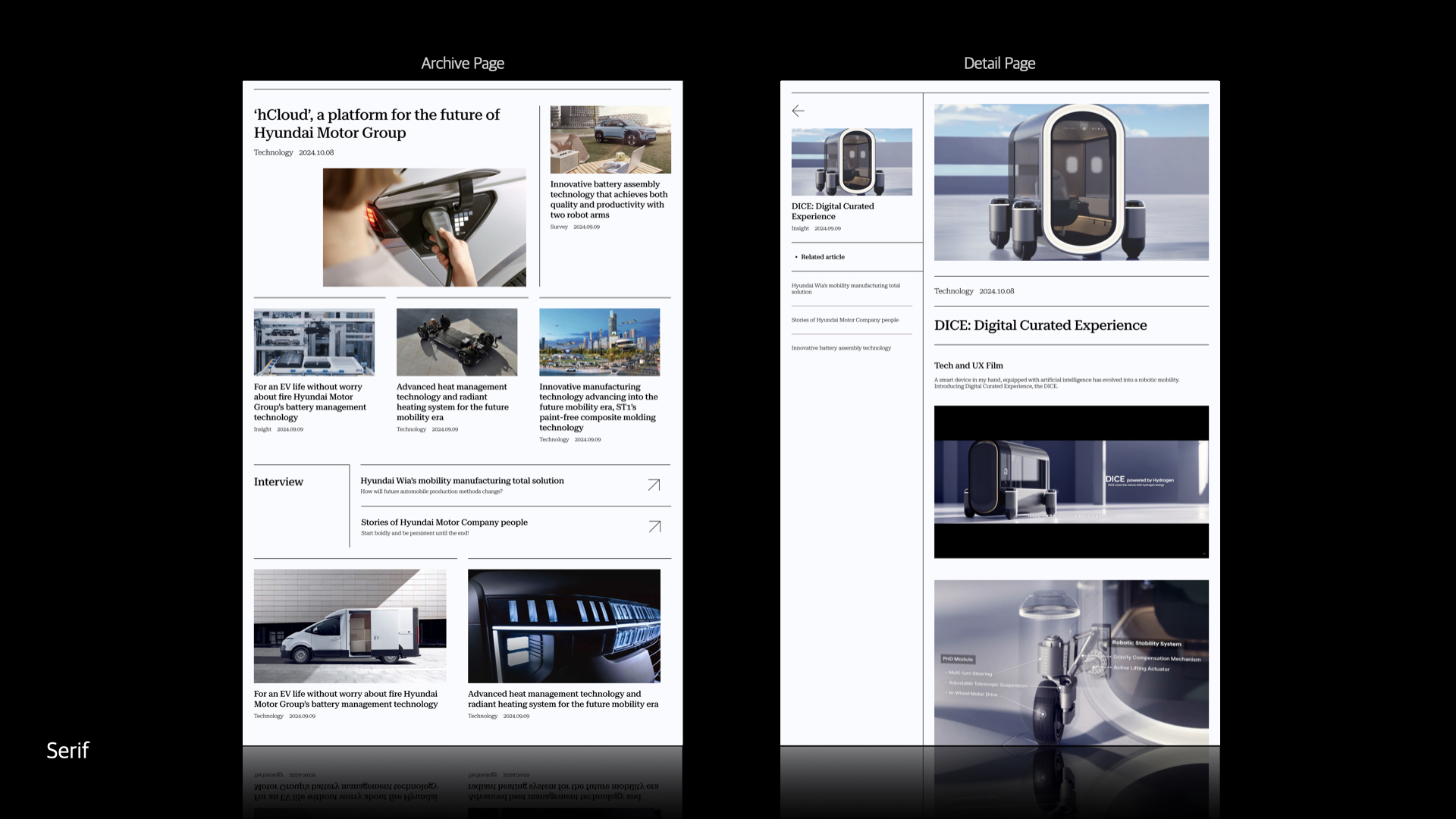1456x819 pixels.
Task: Select 'Stories of Hyundai Motor Company people' interview
Action: [x=444, y=522]
